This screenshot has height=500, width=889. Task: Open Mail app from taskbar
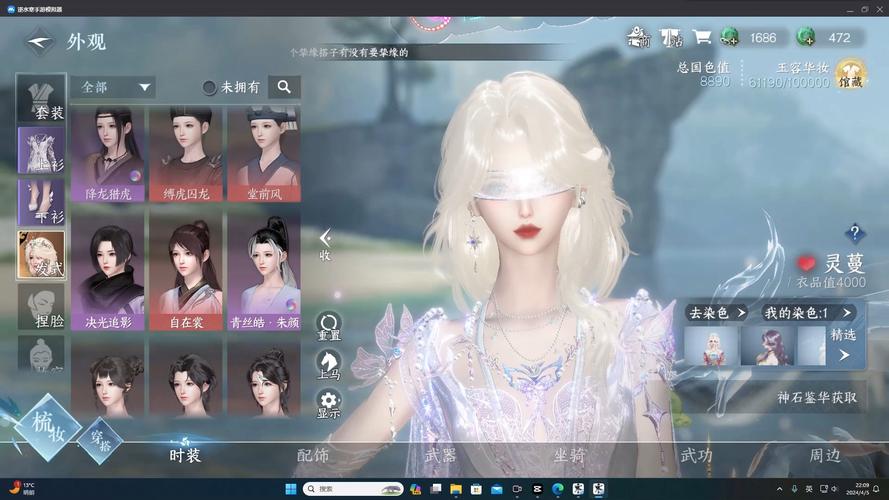click(497, 489)
